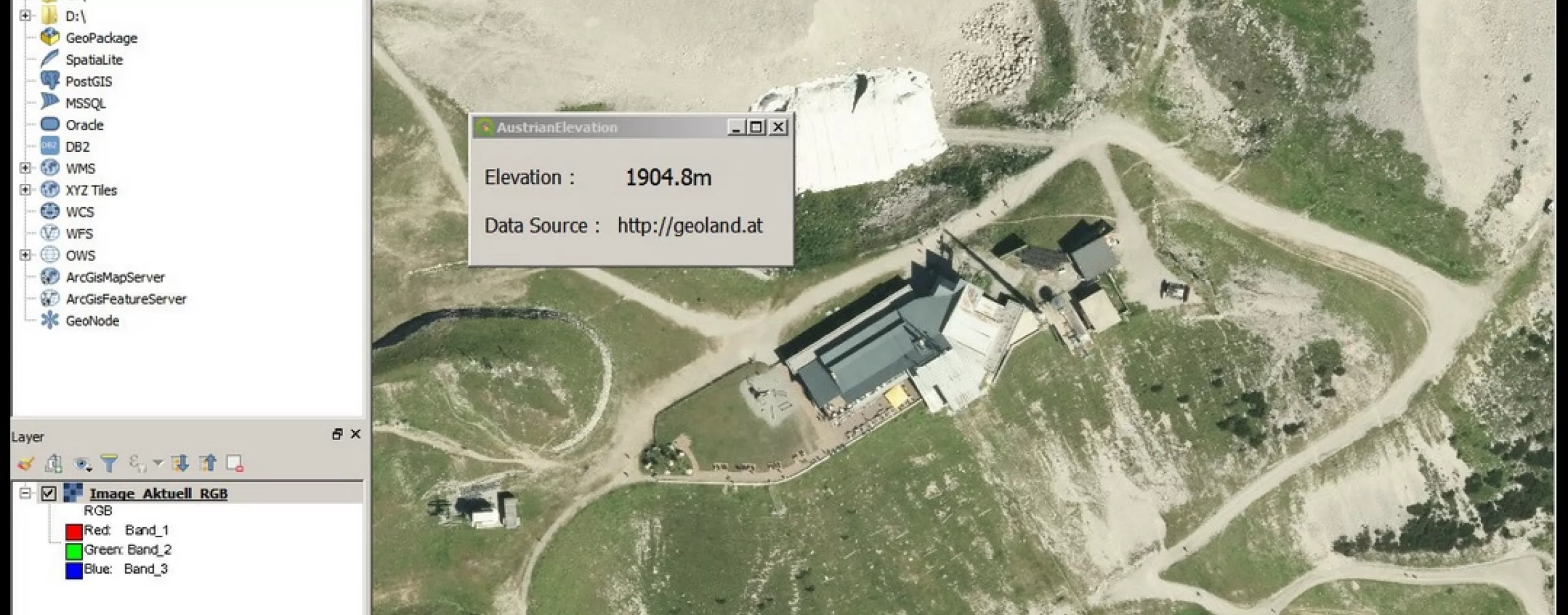Click the Add Group icon

pos(53,464)
